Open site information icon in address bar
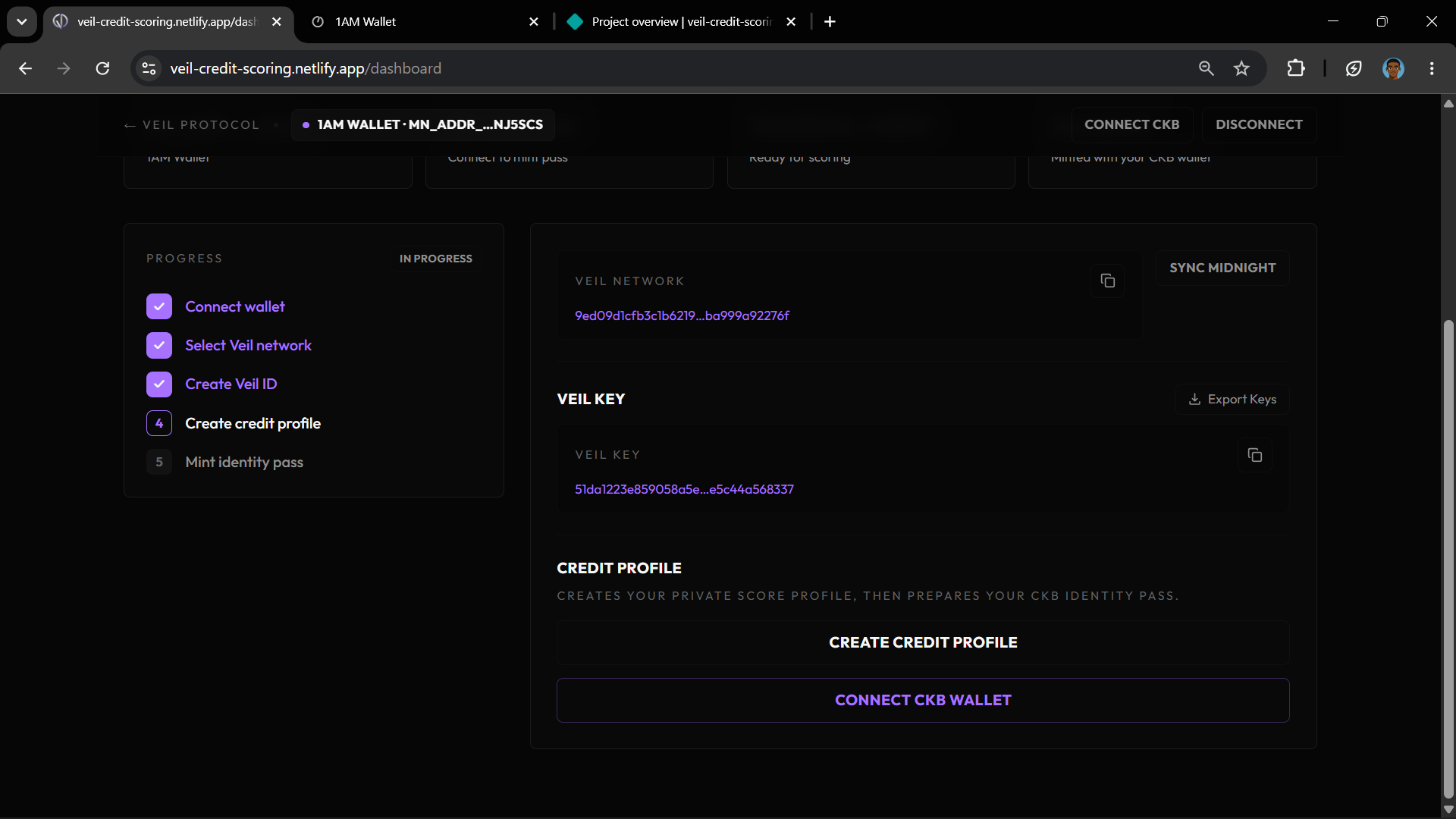 coord(149,68)
